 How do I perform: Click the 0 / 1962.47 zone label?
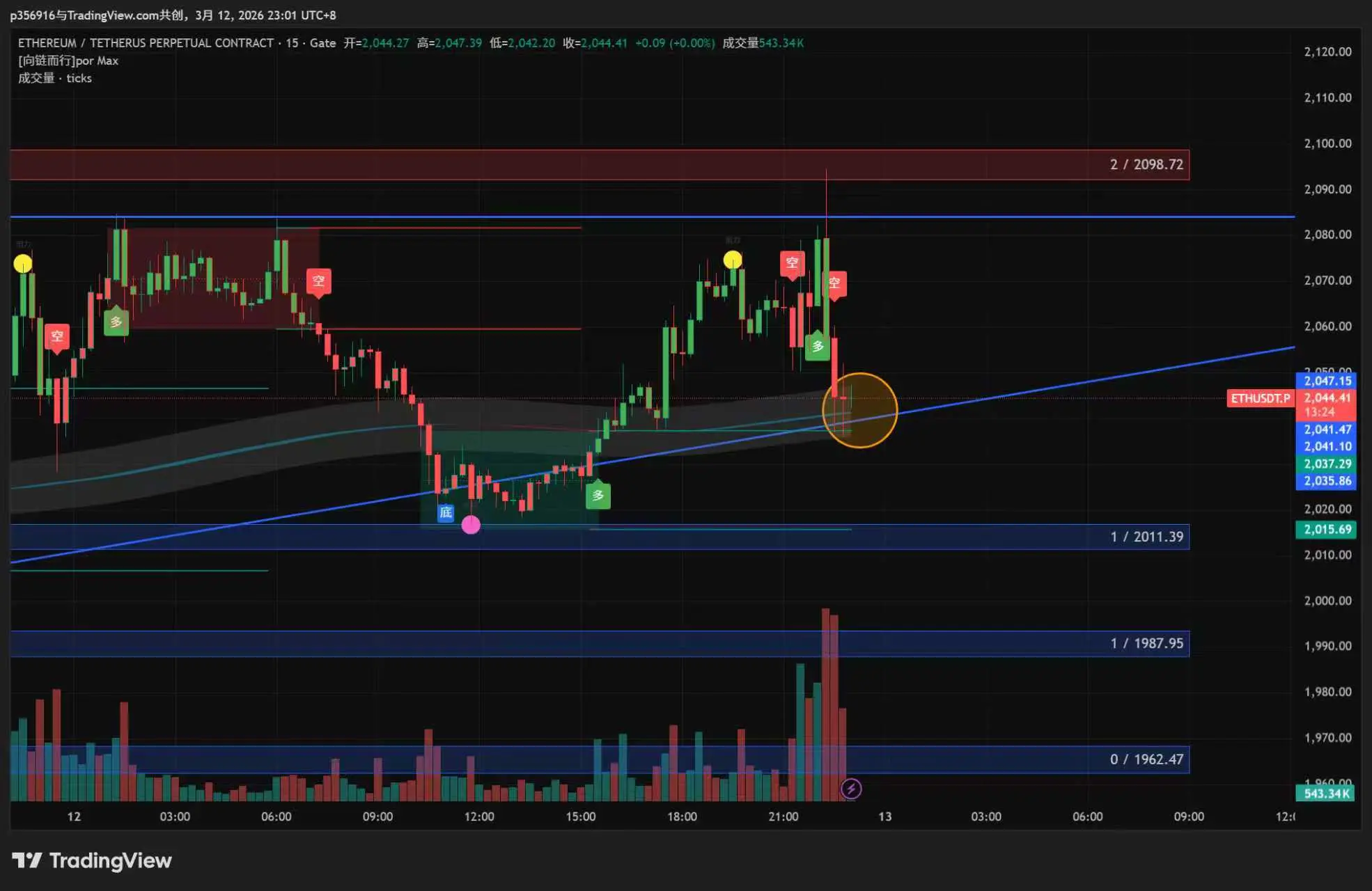click(x=1146, y=759)
